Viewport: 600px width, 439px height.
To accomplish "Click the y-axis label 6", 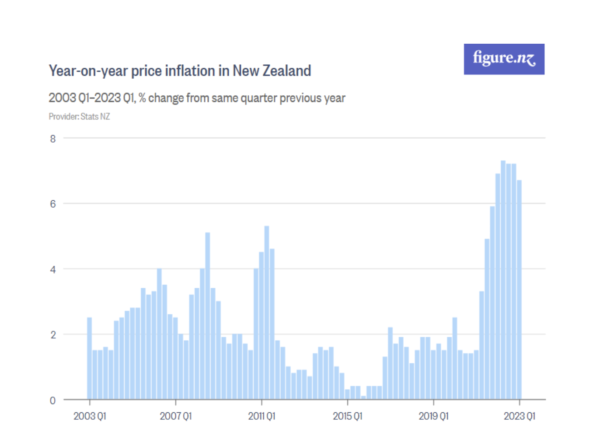I will [53, 204].
